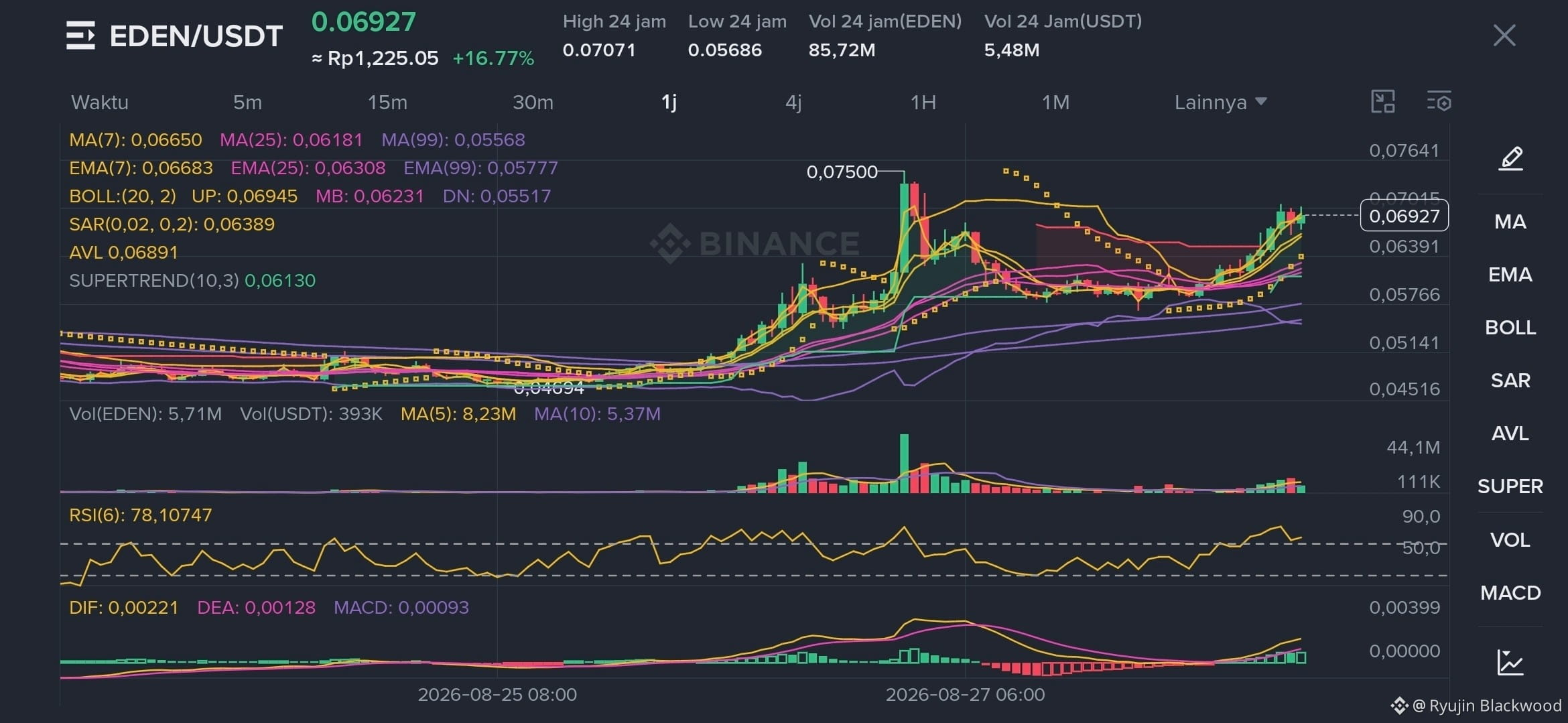Select the 30m timeframe
This screenshot has width=1568, height=723.
click(x=533, y=103)
